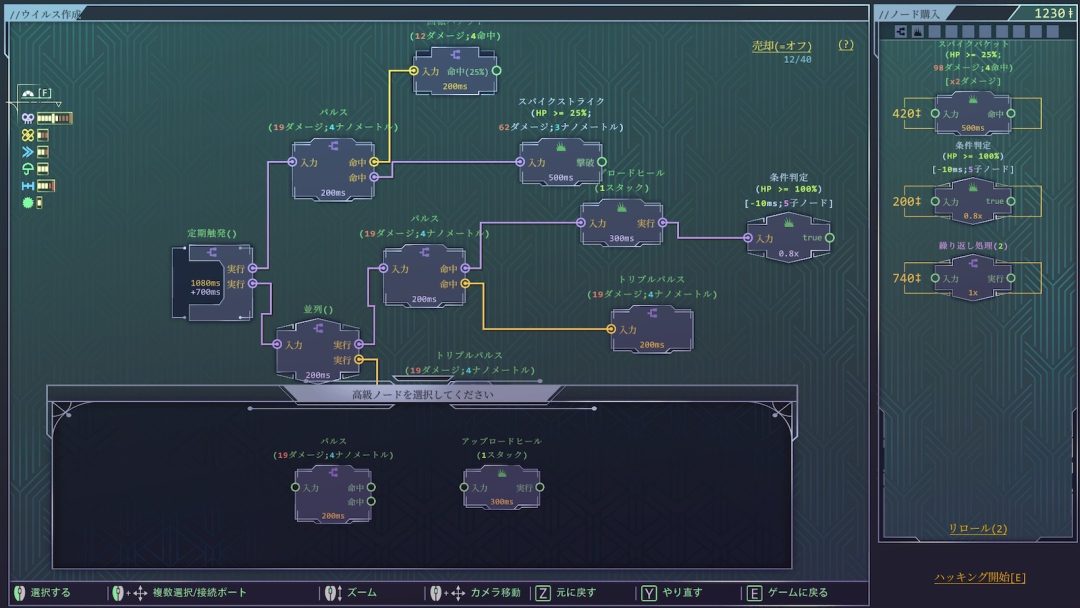Choose the パルス node in the selection dialog

(x=332, y=493)
